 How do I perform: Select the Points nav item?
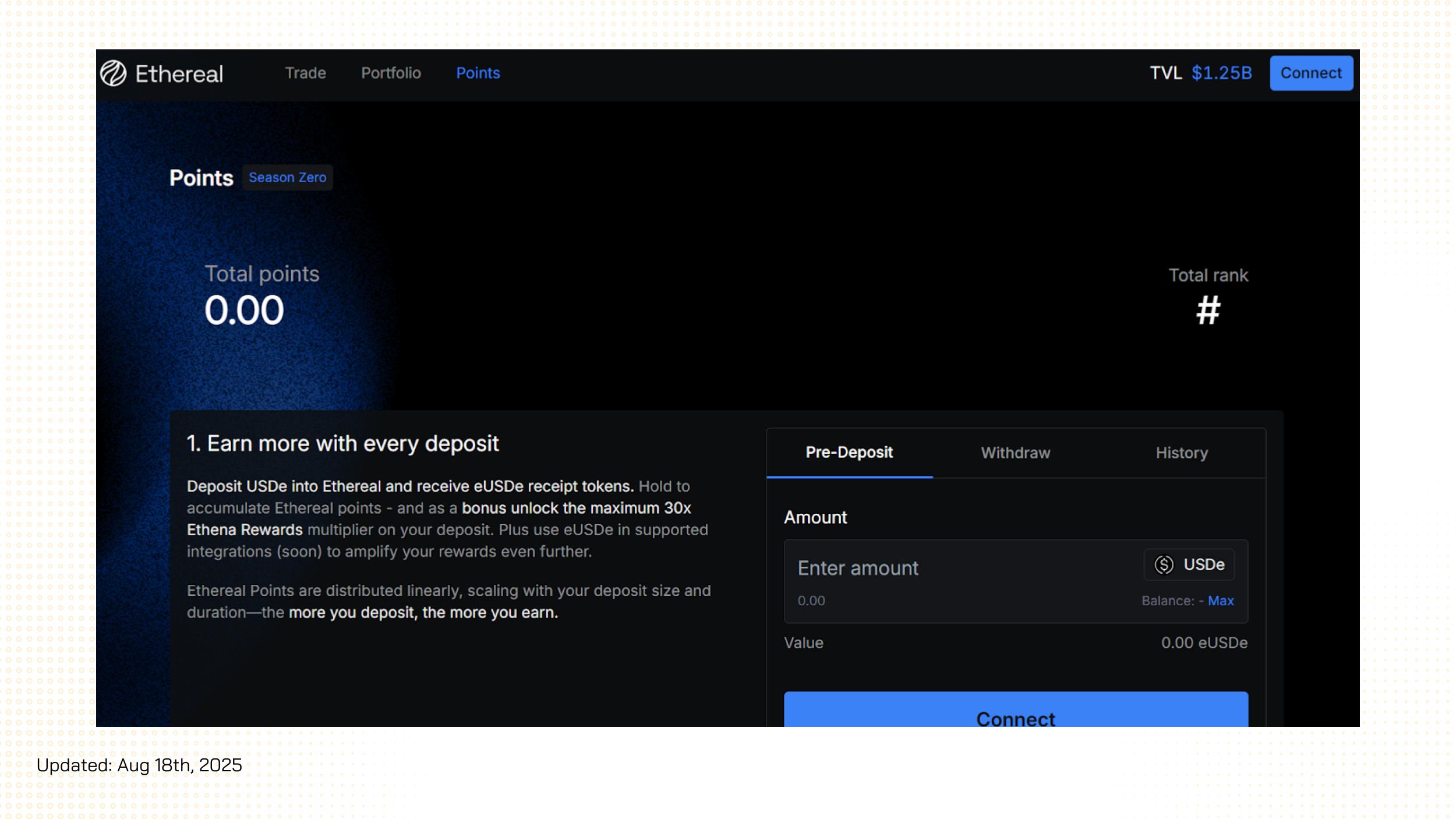[478, 73]
